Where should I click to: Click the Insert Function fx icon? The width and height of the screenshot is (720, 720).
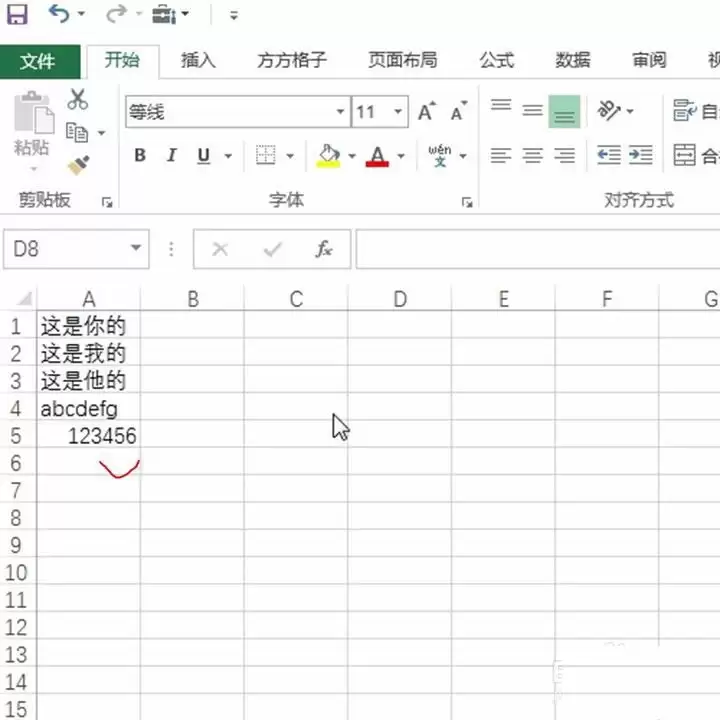tap(323, 250)
